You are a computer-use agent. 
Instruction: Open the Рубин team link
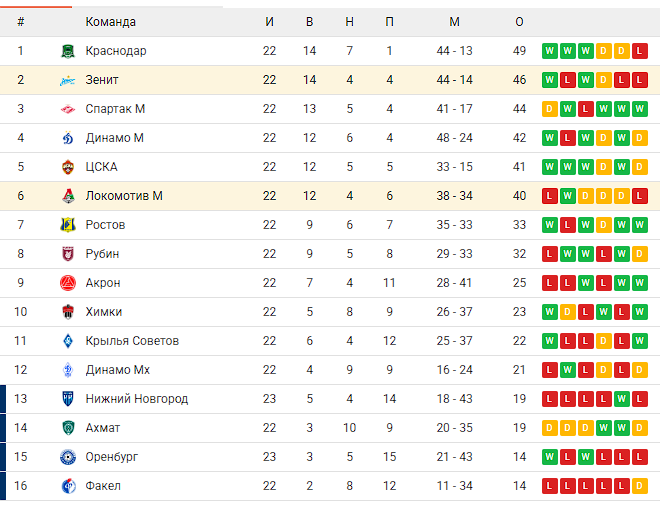point(102,254)
